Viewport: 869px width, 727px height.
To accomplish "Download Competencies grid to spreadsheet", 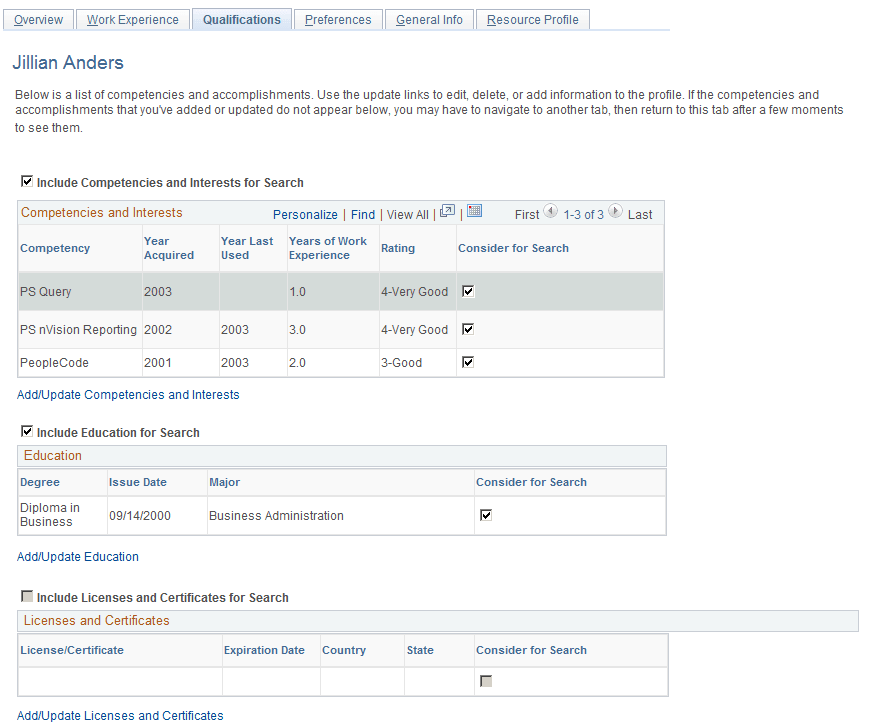I will click(473, 211).
